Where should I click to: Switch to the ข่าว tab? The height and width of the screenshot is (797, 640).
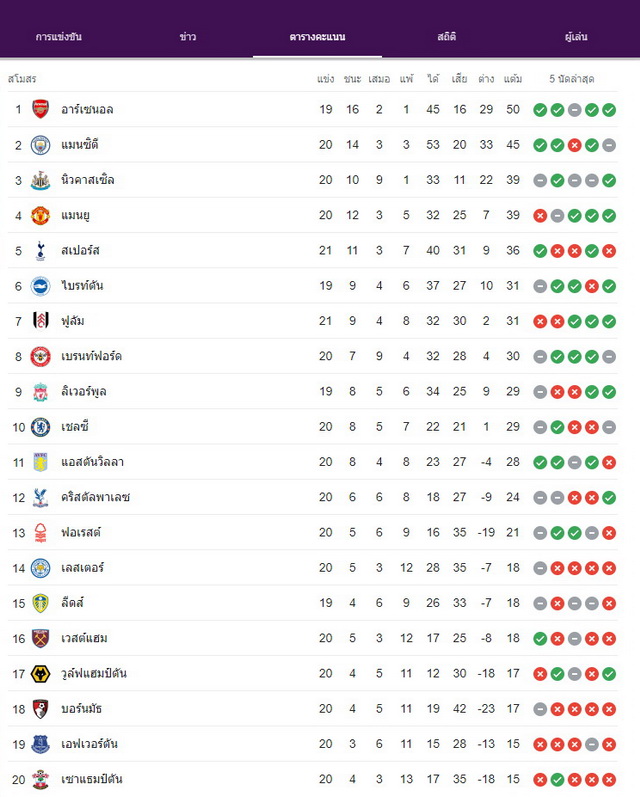[188, 37]
